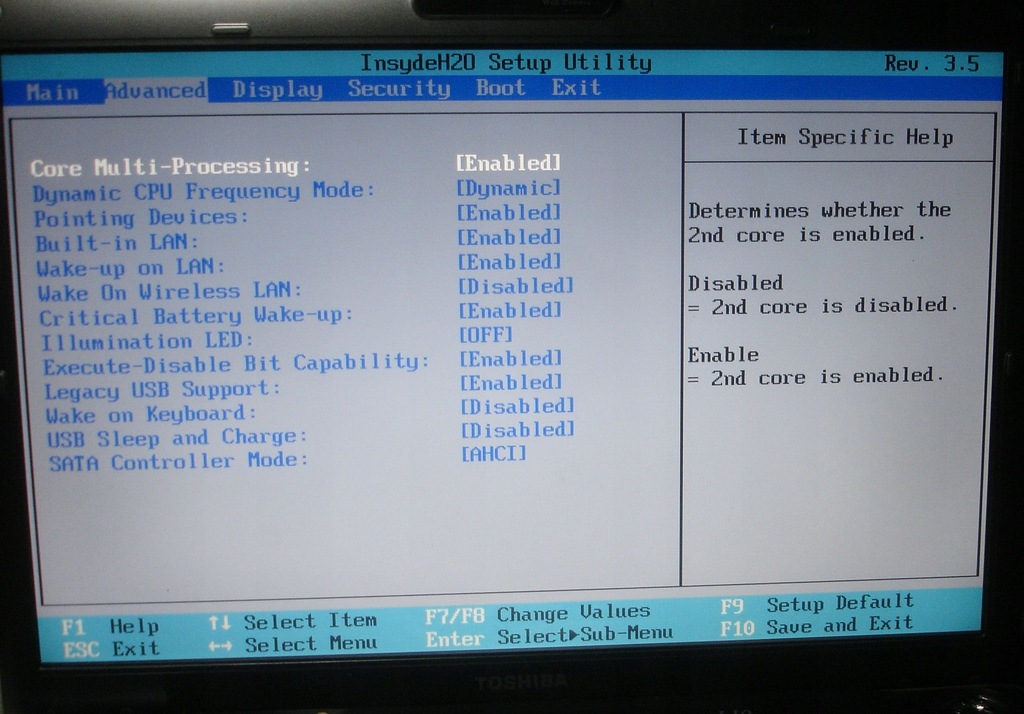Toggle Core Multi-Processing Enabled value
This screenshot has width=1024, height=714.
508,162
